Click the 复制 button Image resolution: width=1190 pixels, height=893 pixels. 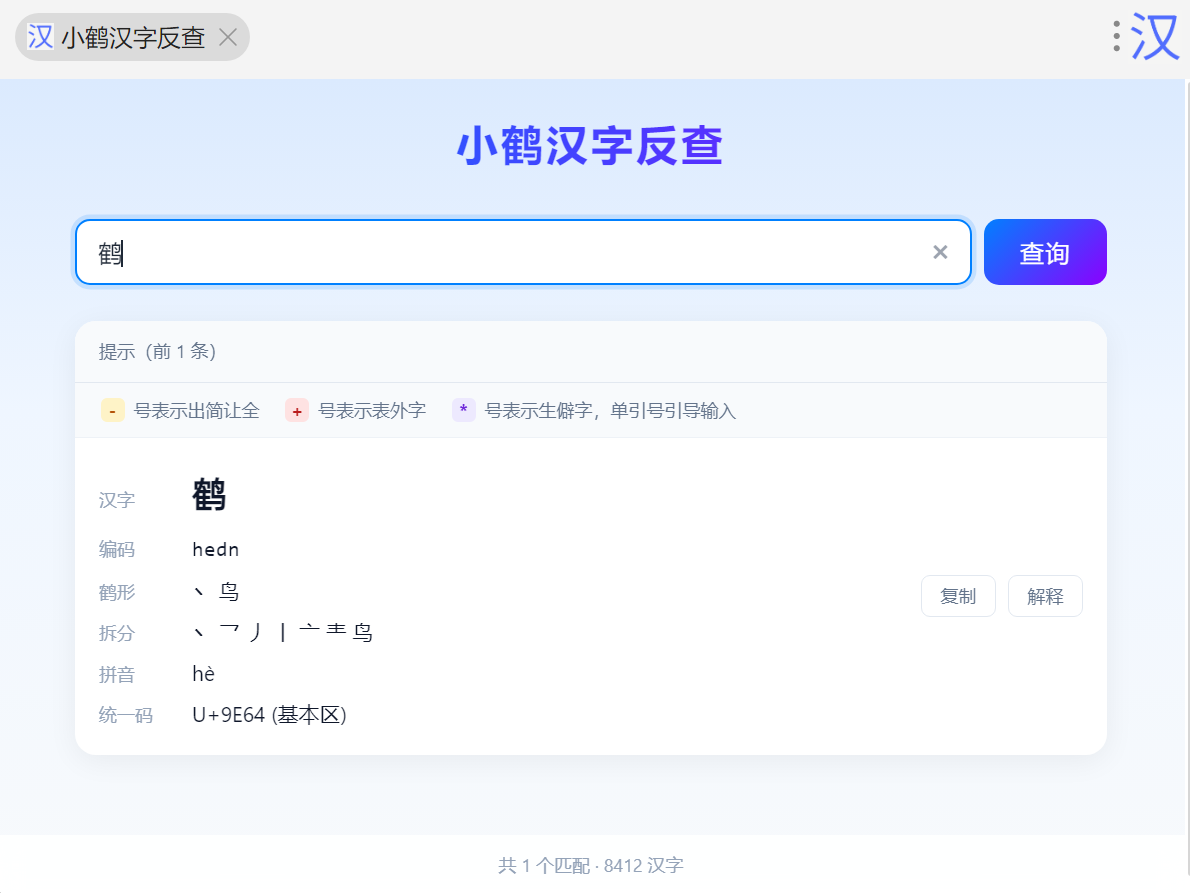pos(958,596)
